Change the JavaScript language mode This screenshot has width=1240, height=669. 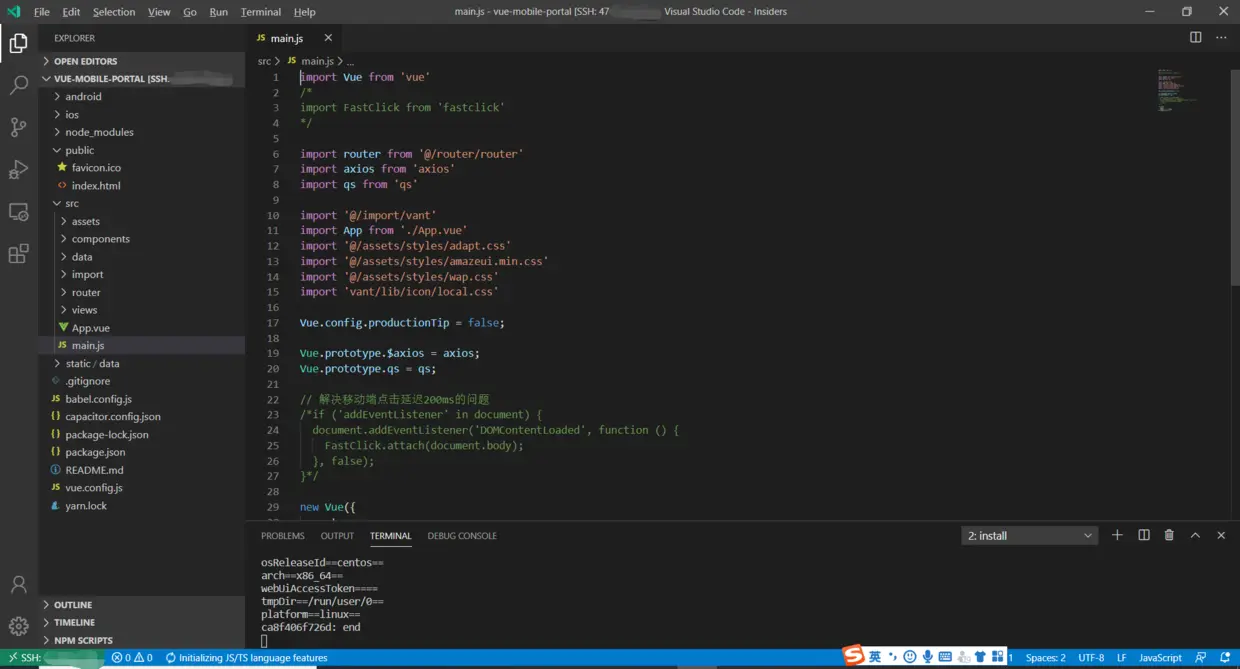pyautogui.click(x=1160, y=658)
